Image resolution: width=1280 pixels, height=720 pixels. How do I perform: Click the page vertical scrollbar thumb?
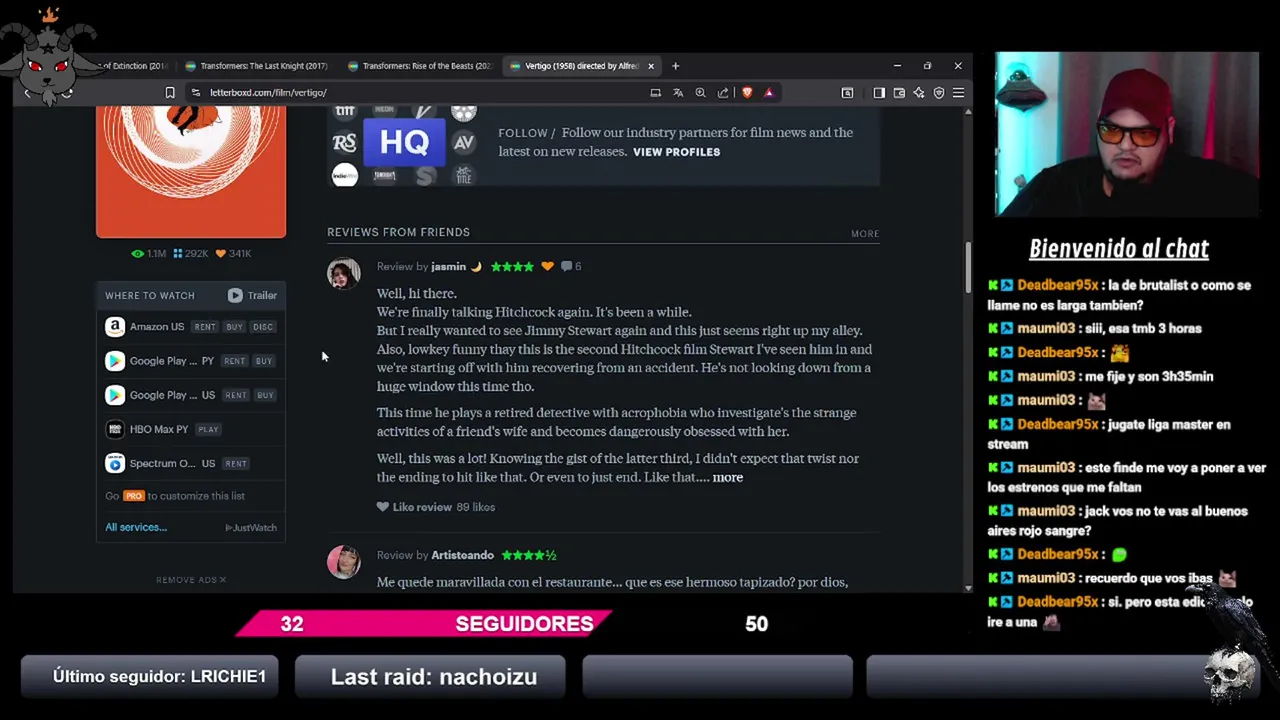(x=967, y=267)
